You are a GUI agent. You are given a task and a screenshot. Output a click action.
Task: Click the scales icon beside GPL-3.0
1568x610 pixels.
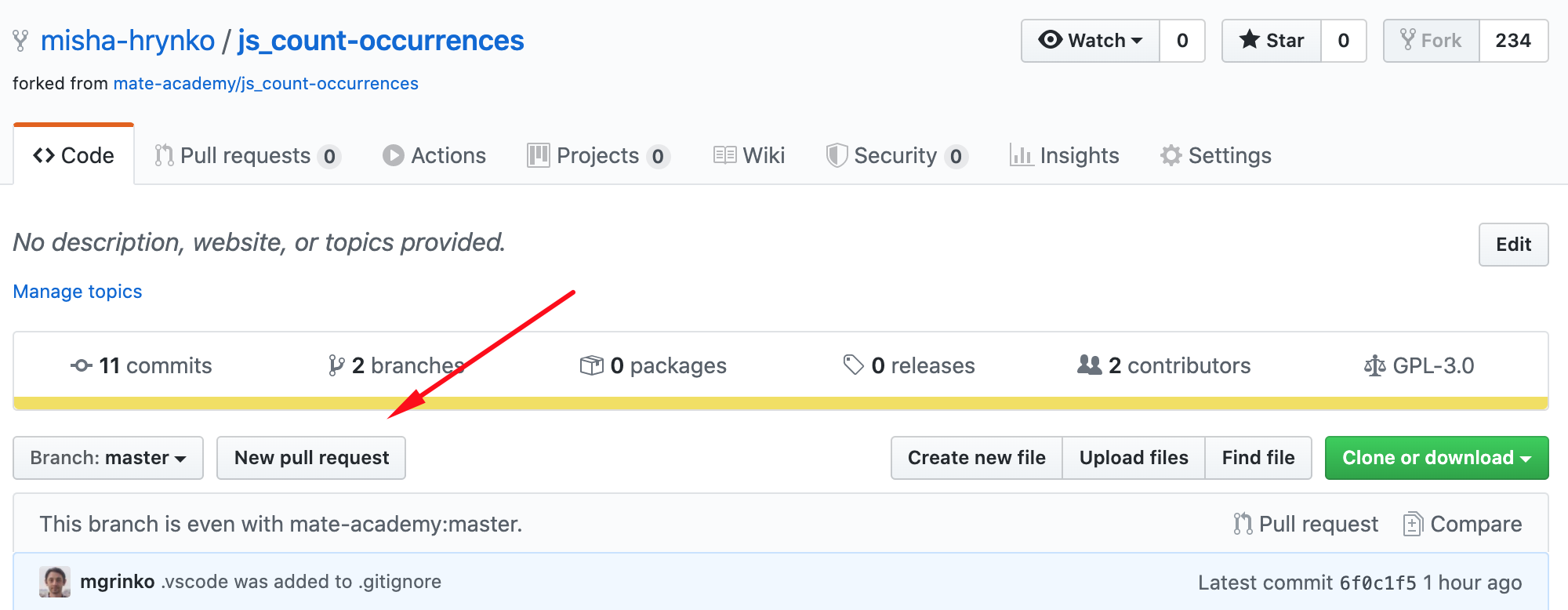click(x=1374, y=365)
